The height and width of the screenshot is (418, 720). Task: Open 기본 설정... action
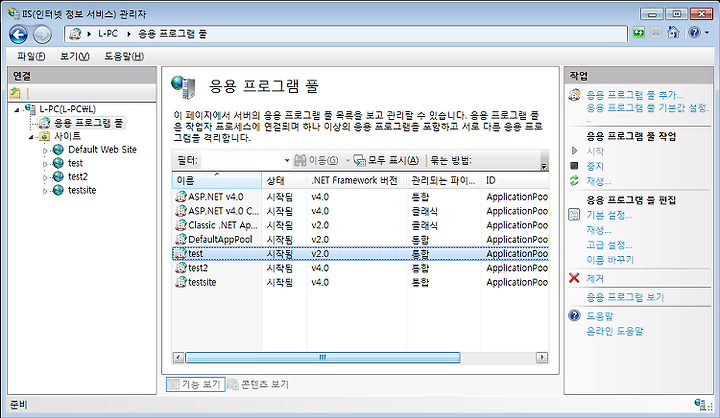(x=609, y=215)
